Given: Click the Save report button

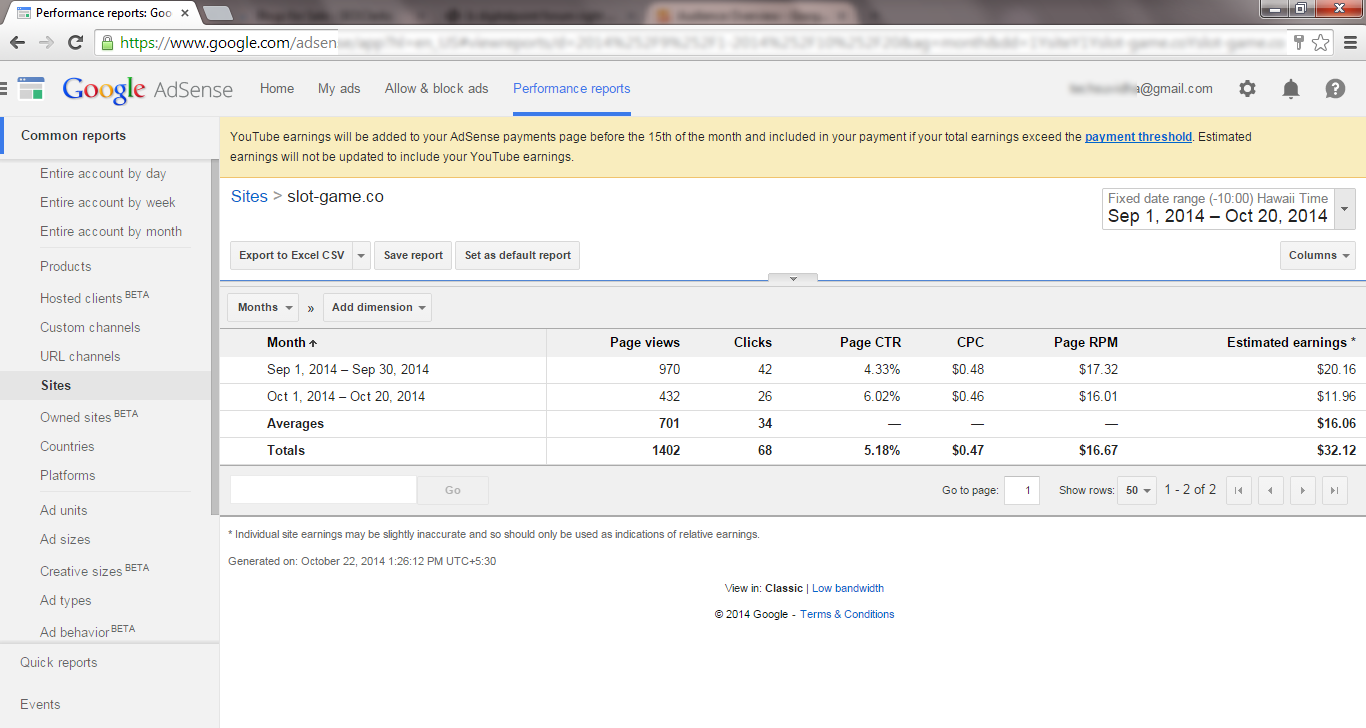Looking at the screenshot, I should click(x=413, y=256).
